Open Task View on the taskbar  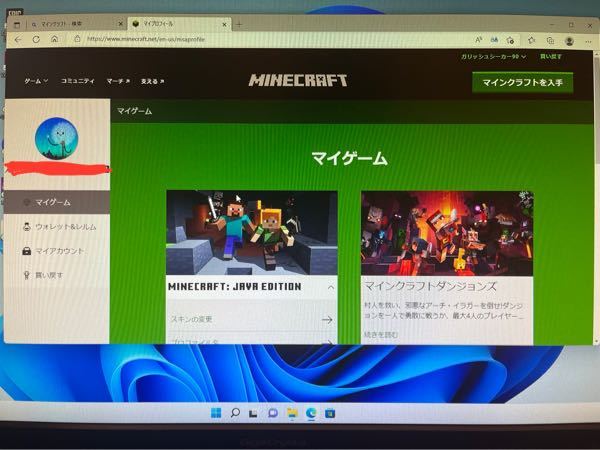[253, 413]
